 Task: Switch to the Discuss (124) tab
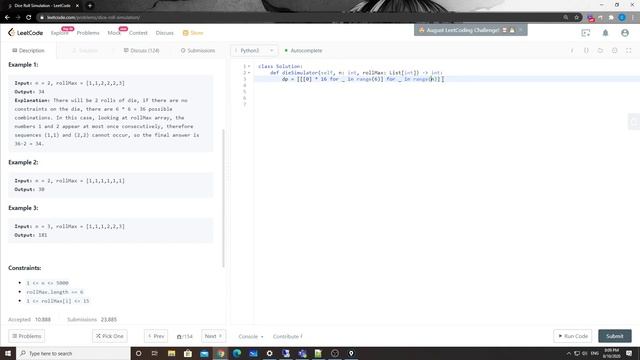(142, 50)
